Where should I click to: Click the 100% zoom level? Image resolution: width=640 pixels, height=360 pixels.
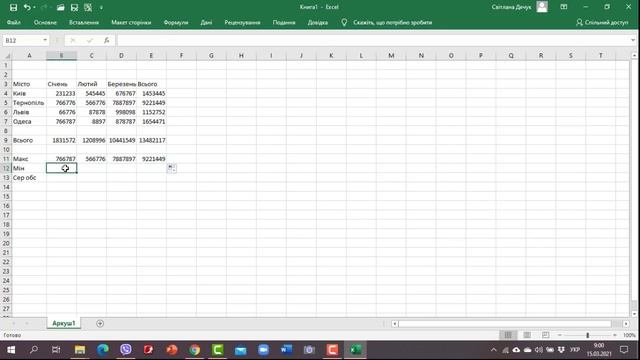[629, 335]
